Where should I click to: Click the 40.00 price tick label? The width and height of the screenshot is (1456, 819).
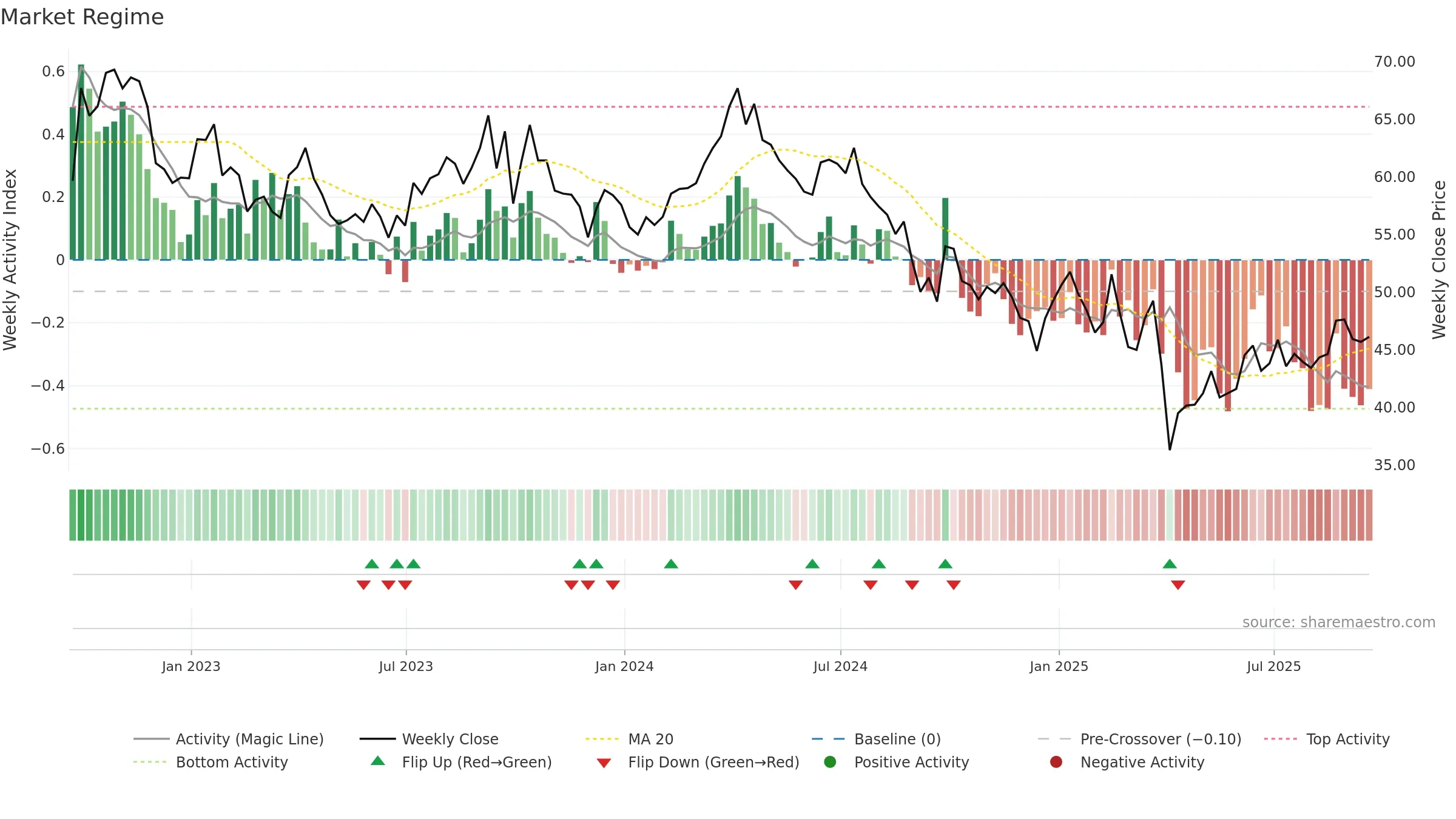point(1395,408)
